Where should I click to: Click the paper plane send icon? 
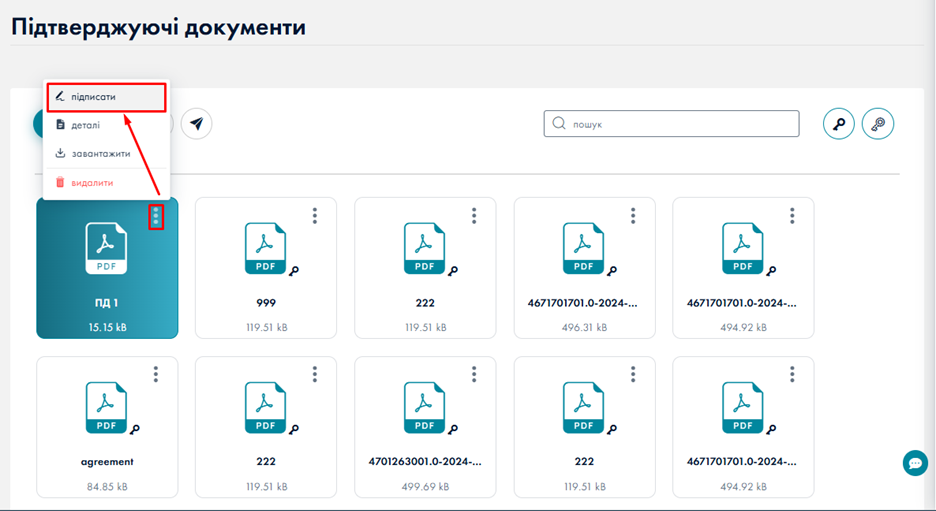coord(197,124)
